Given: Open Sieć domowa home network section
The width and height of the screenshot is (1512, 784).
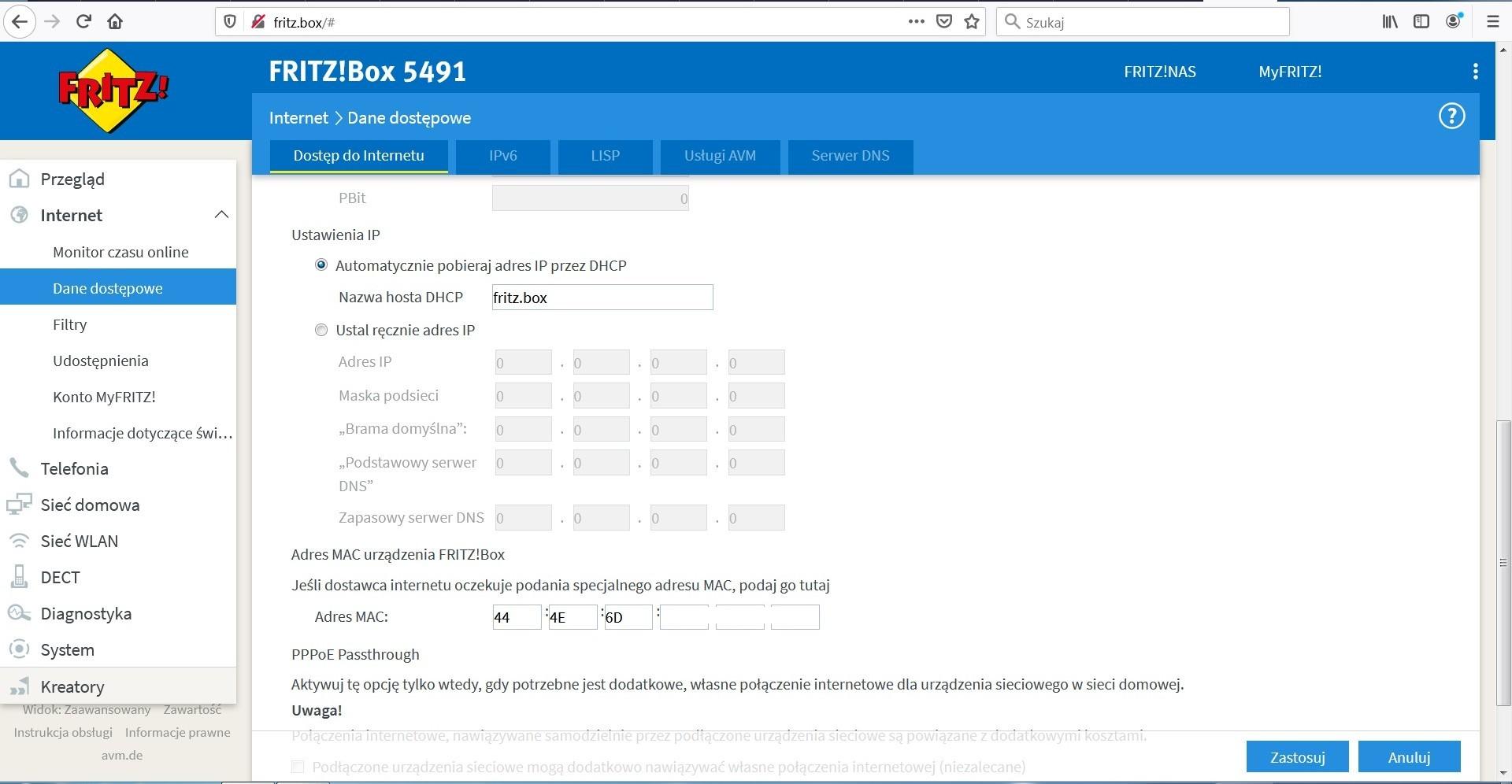Looking at the screenshot, I should (x=19, y=505).
